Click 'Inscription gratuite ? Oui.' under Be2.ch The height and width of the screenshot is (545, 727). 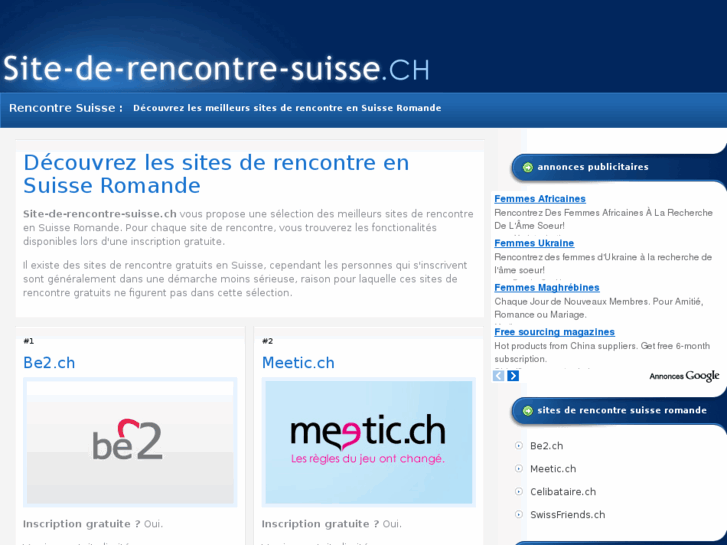(x=93, y=524)
